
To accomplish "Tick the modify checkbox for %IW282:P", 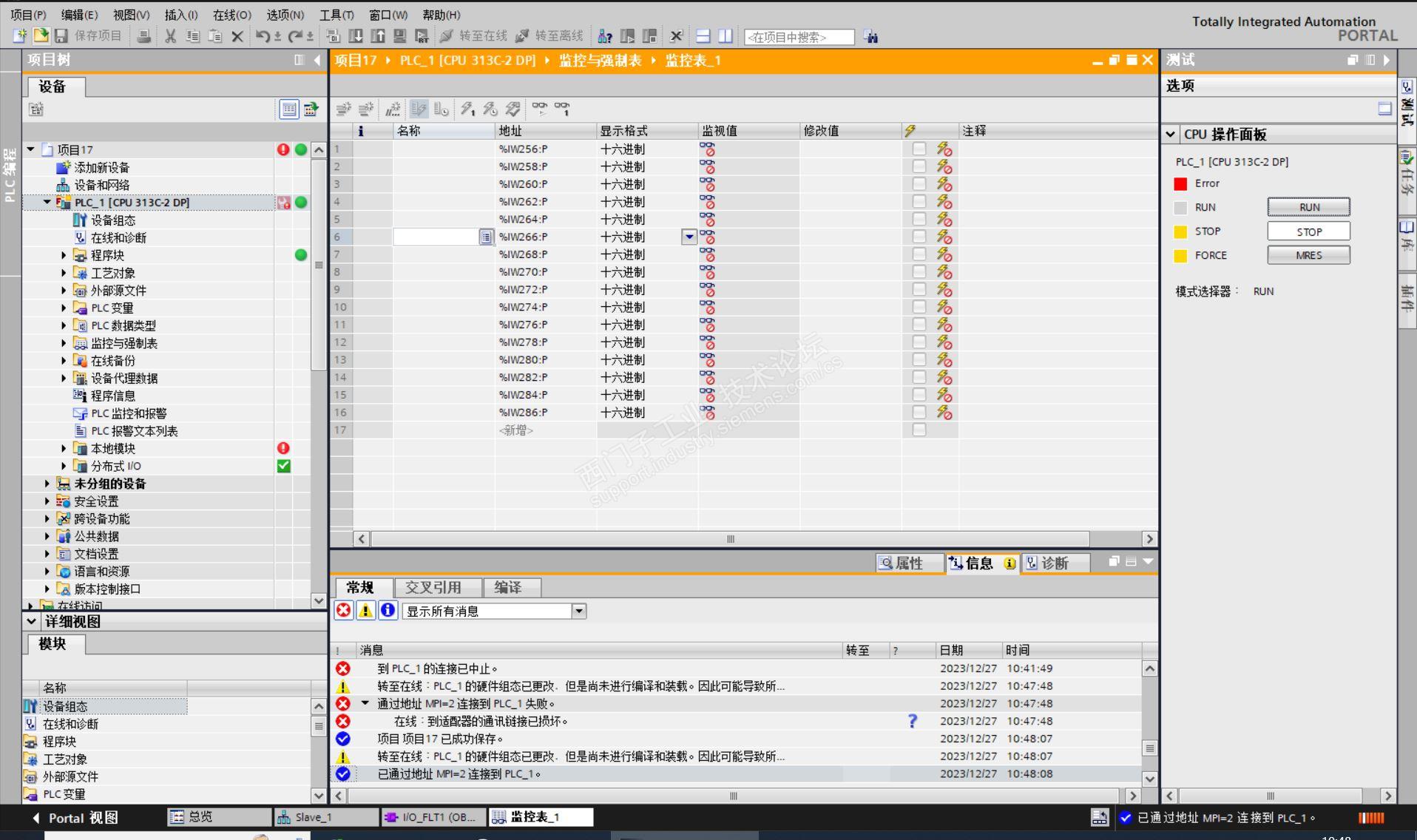I will (x=919, y=377).
